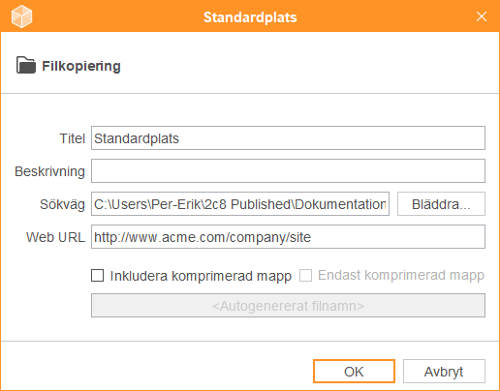Click the Beskrivning label

[x=50, y=171]
